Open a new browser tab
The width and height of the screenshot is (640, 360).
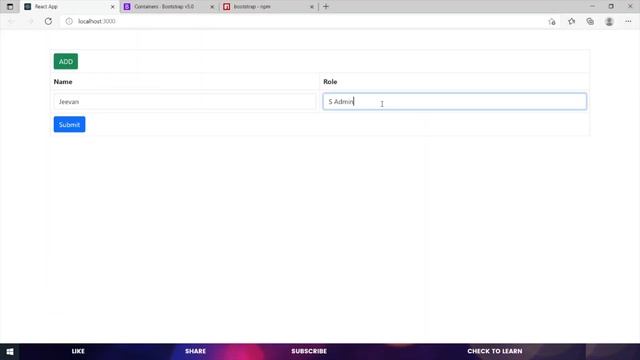[x=326, y=7]
